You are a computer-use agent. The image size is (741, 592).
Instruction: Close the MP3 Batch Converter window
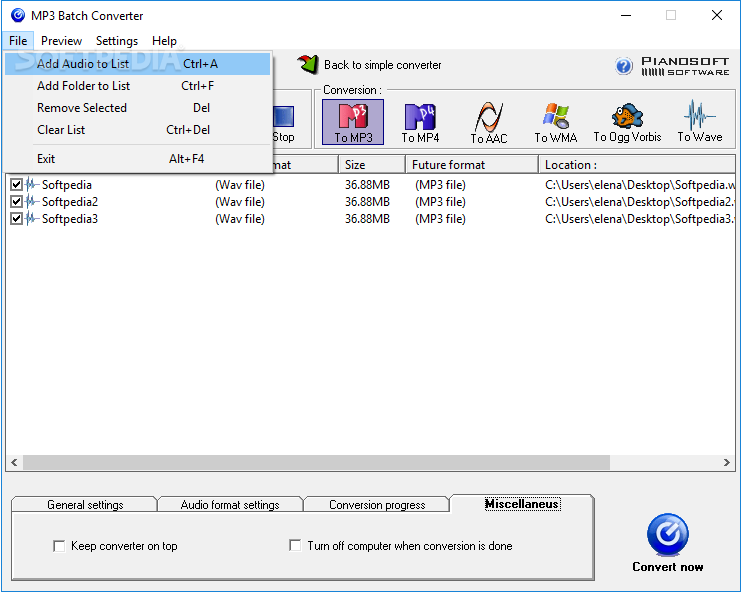point(717,16)
